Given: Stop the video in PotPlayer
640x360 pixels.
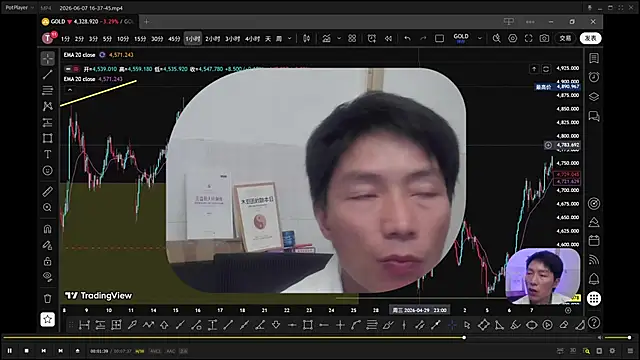Looking at the screenshot, I should tap(27, 351).
